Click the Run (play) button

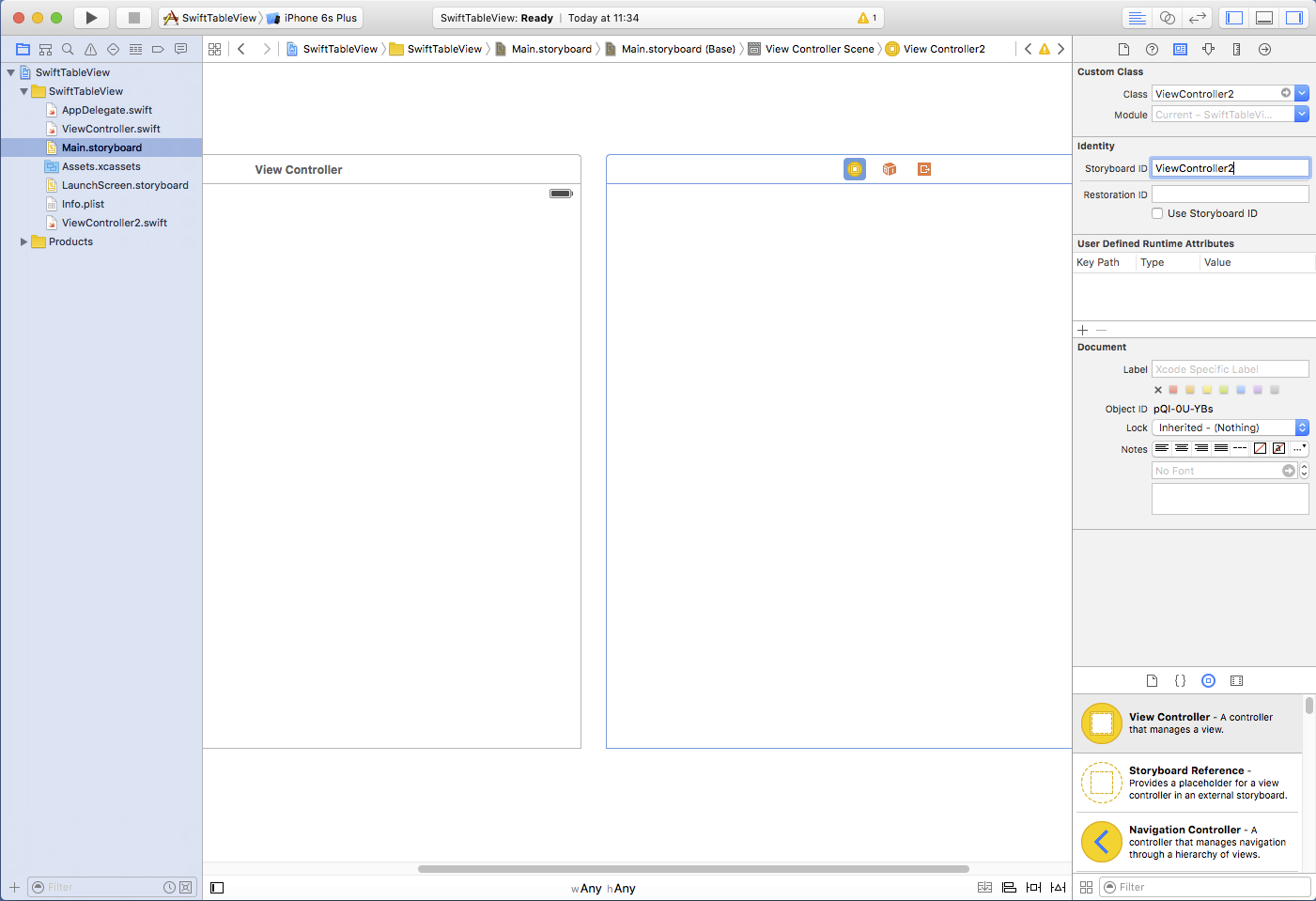[91, 18]
